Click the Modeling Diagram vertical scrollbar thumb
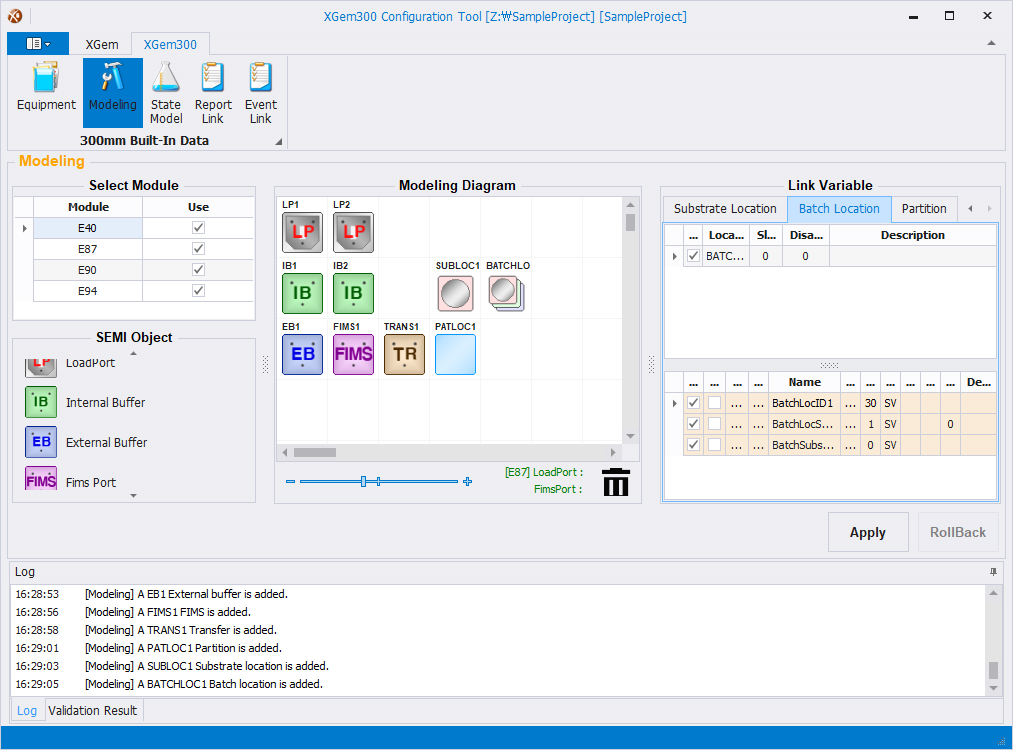This screenshot has height=750, width=1013. tap(631, 222)
